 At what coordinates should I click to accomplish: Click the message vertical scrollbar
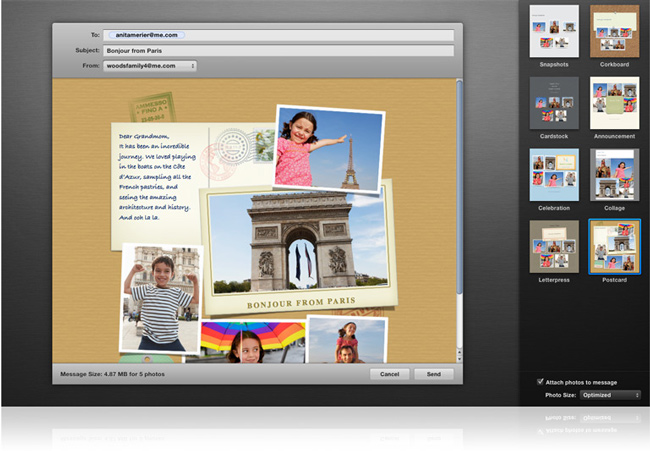[459, 220]
